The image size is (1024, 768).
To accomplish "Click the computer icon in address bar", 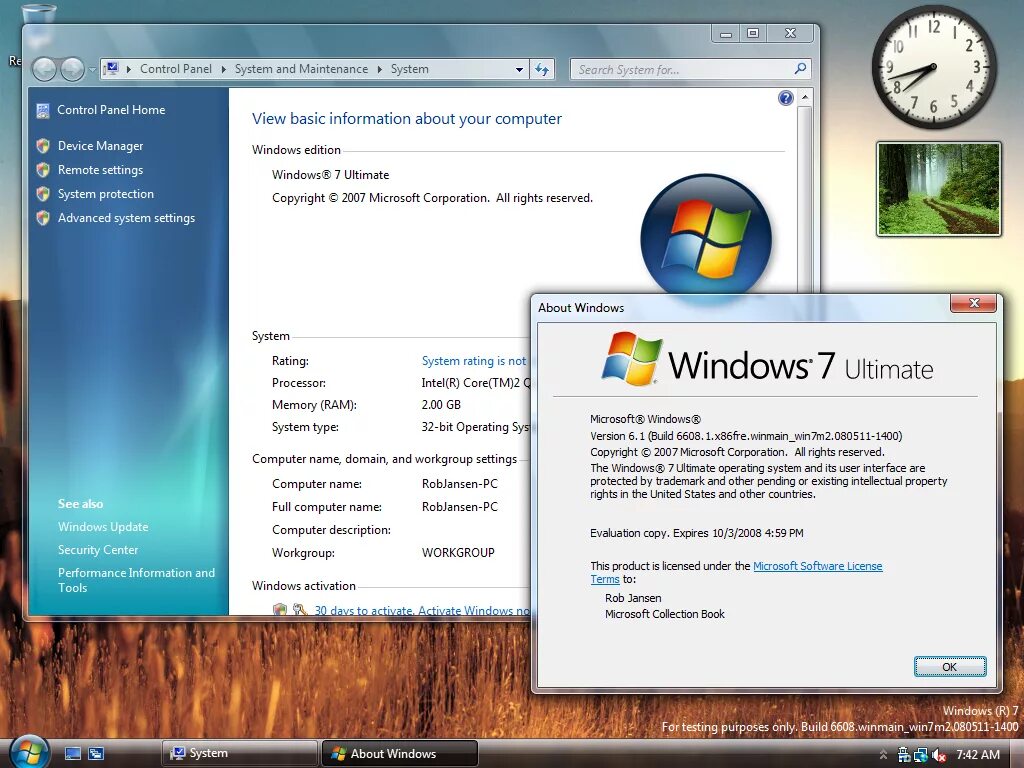I will click(x=111, y=69).
